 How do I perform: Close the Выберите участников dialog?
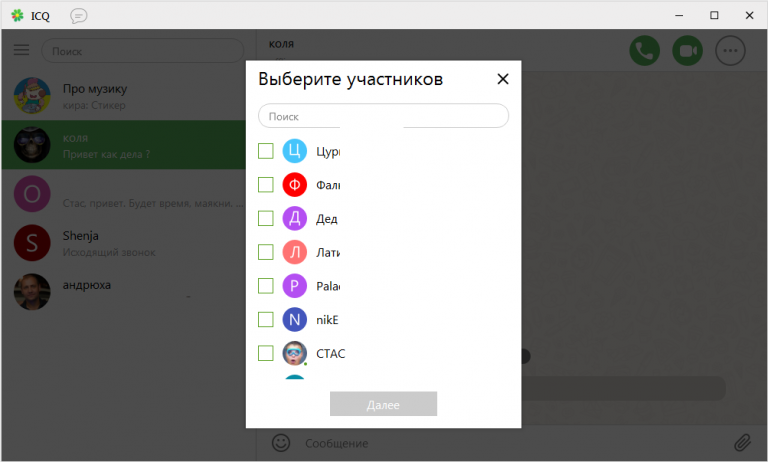click(x=503, y=79)
